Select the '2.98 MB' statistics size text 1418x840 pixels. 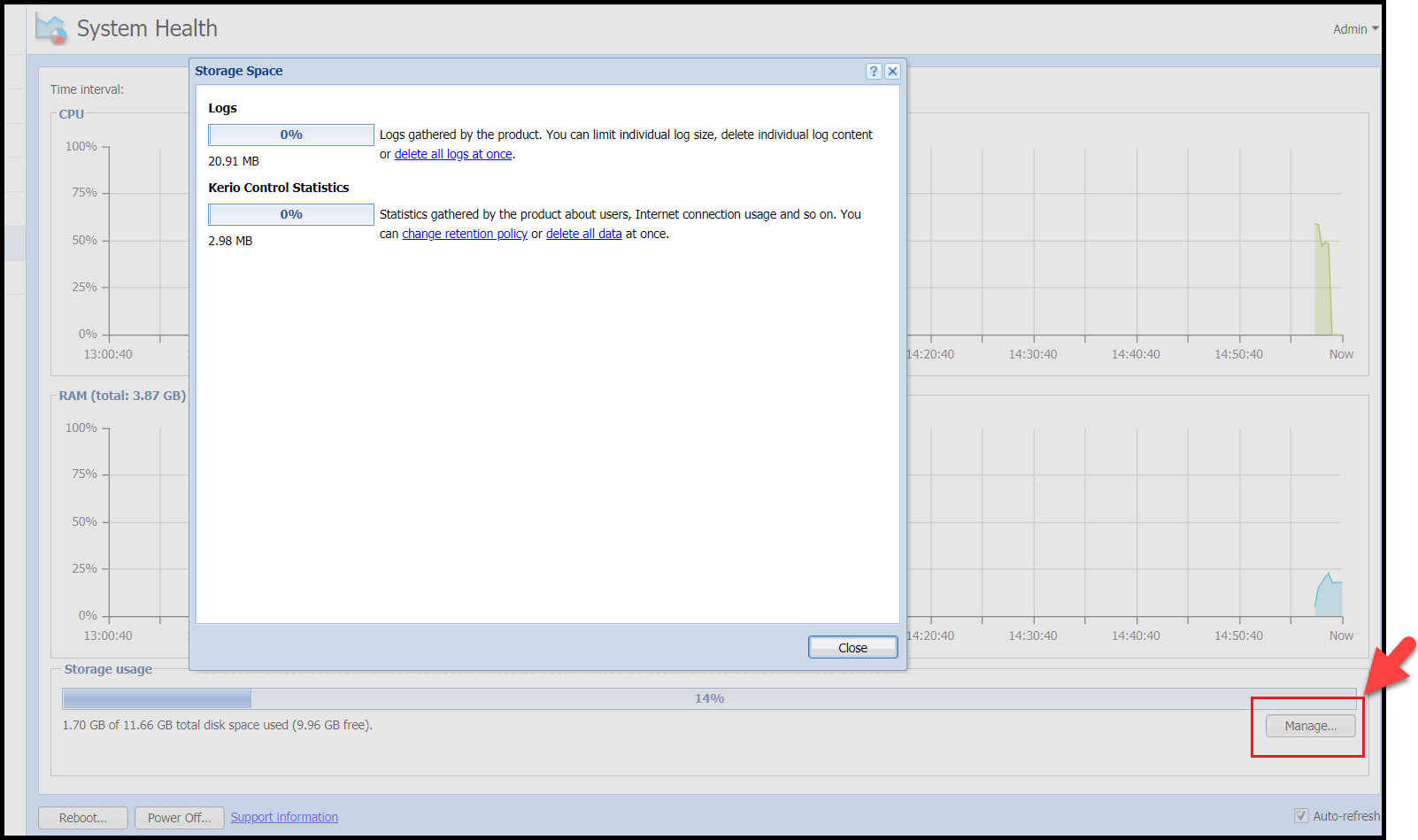click(x=230, y=241)
